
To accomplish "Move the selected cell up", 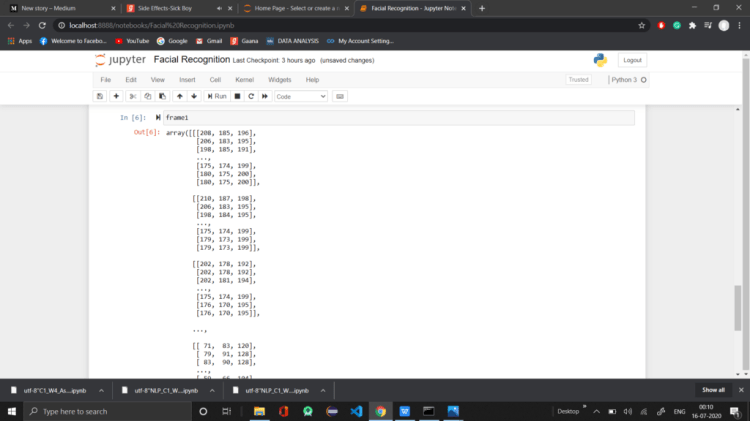I will pyautogui.click(x=179, y=96).
